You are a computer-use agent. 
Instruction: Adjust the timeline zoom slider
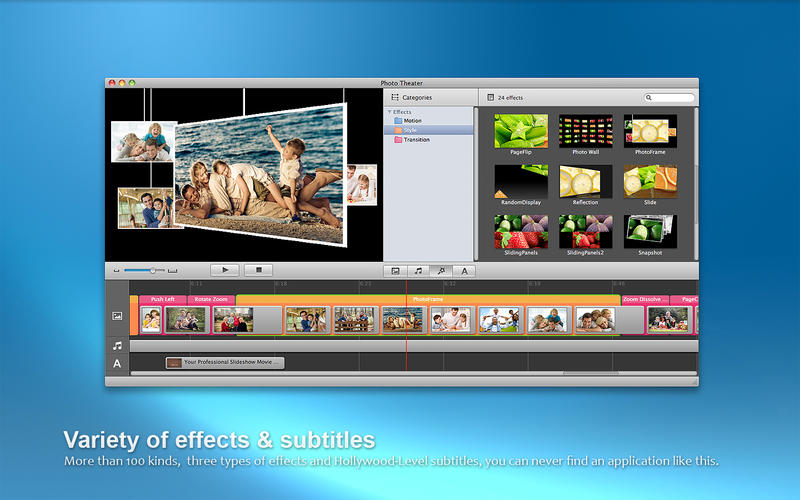[x=144, y=270]
